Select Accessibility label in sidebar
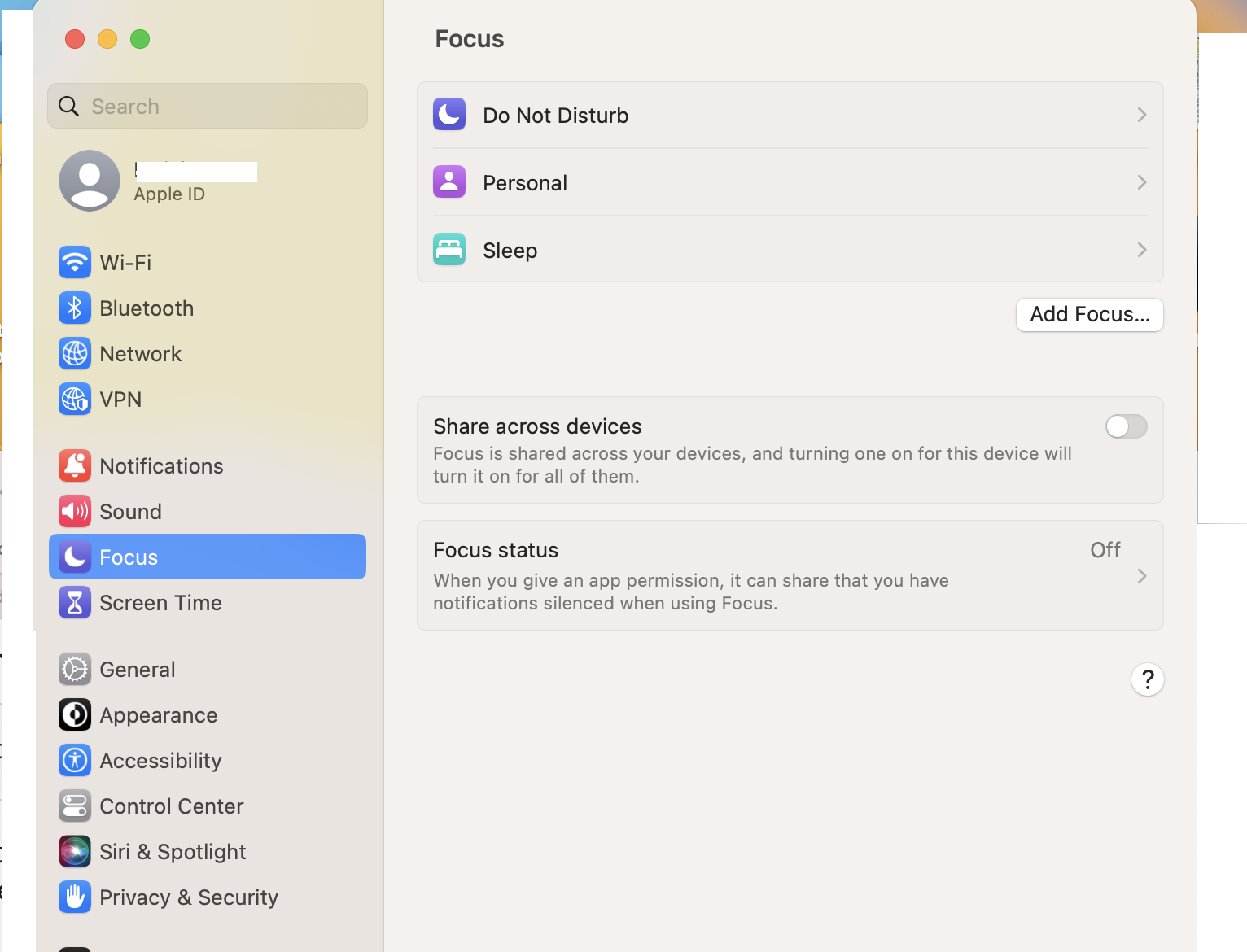 click(x=160, y=761)
